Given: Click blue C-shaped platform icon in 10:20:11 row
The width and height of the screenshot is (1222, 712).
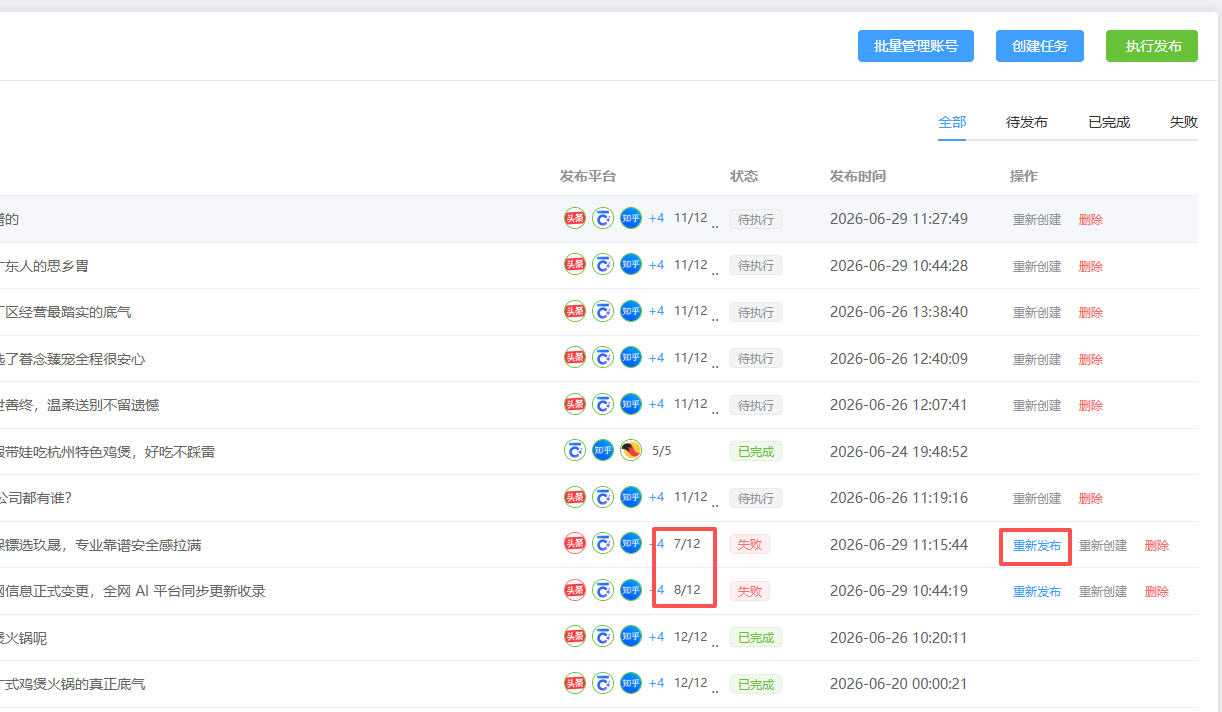Looking at the screenshot, I should 603,637.
